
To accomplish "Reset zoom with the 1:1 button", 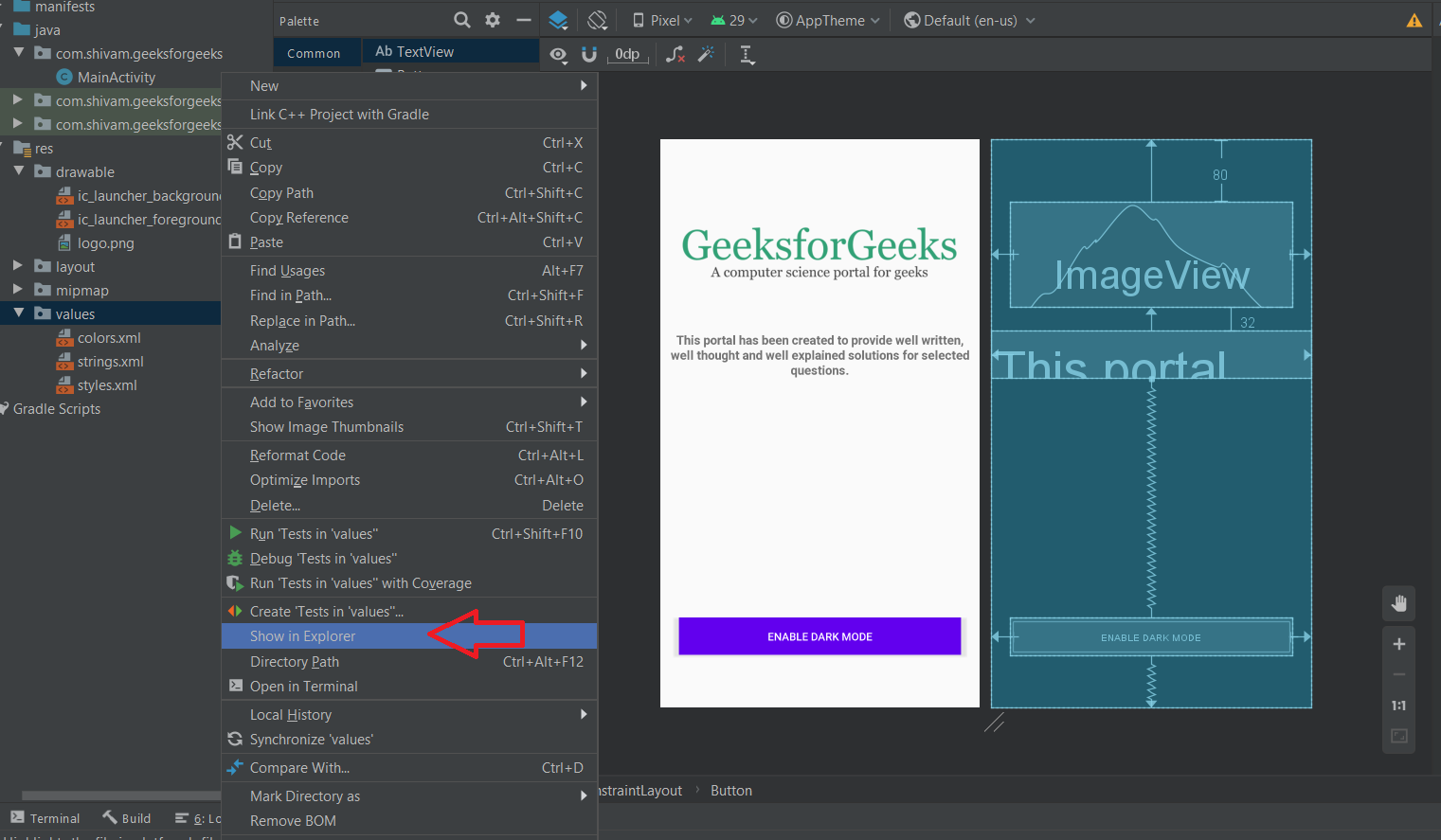I will [x=1398, y=706].
